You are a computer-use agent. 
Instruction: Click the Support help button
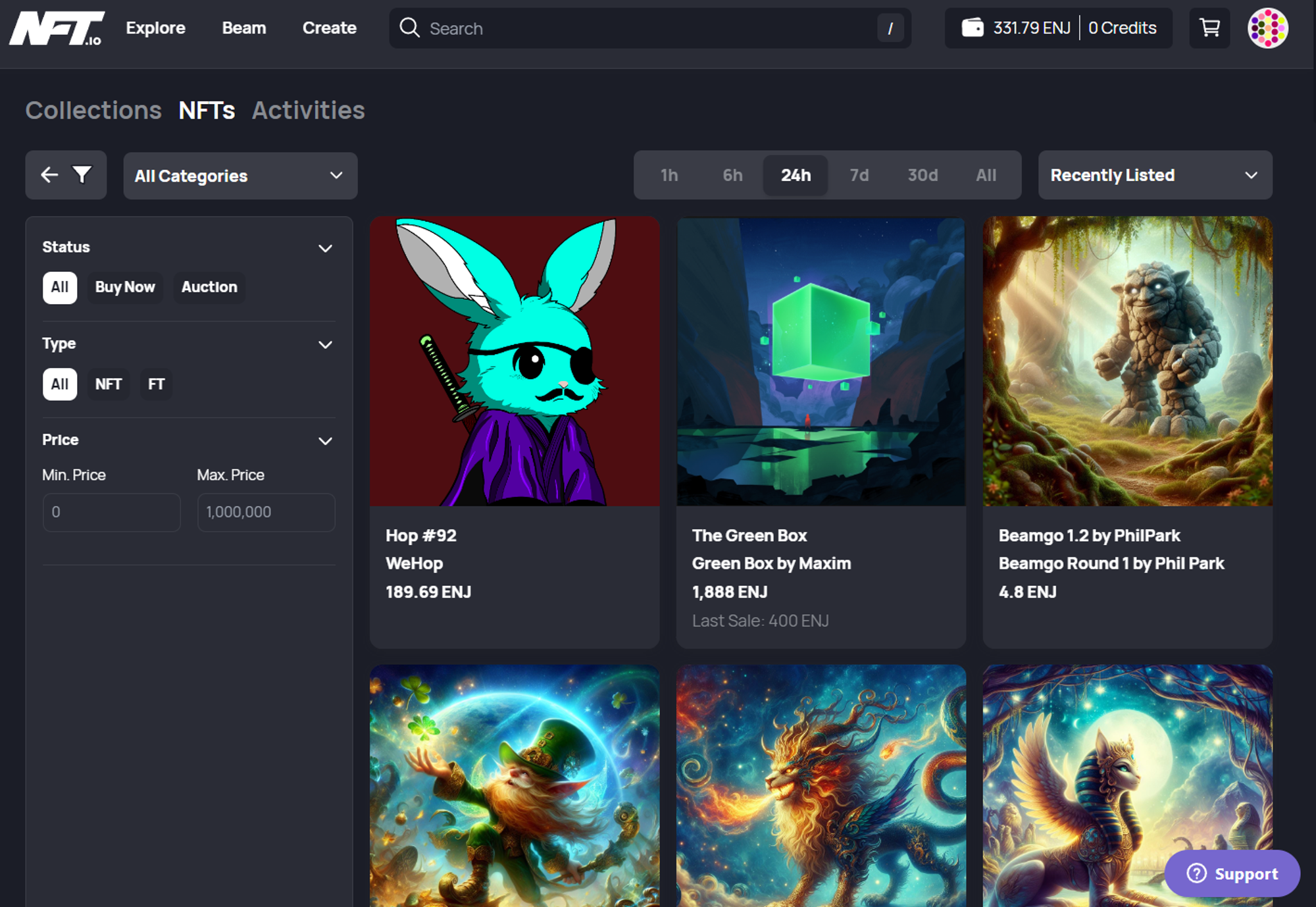click(1232, 873)
